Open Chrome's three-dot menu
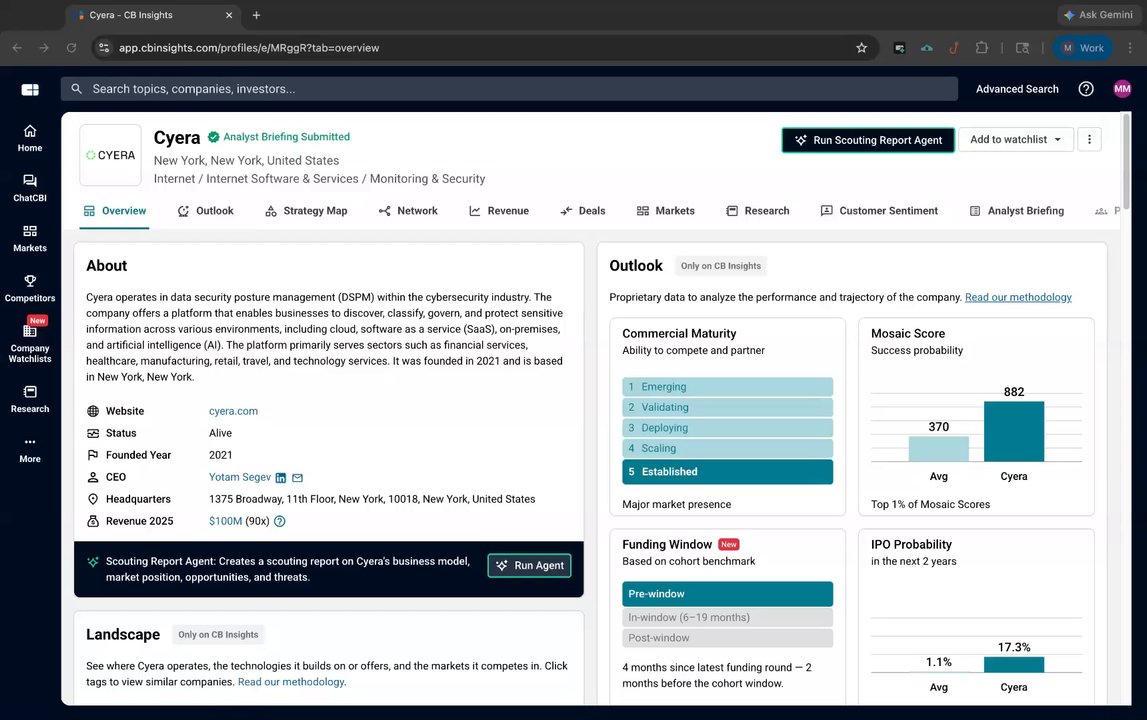The image size is (1147, 720). coord(1130,48)
